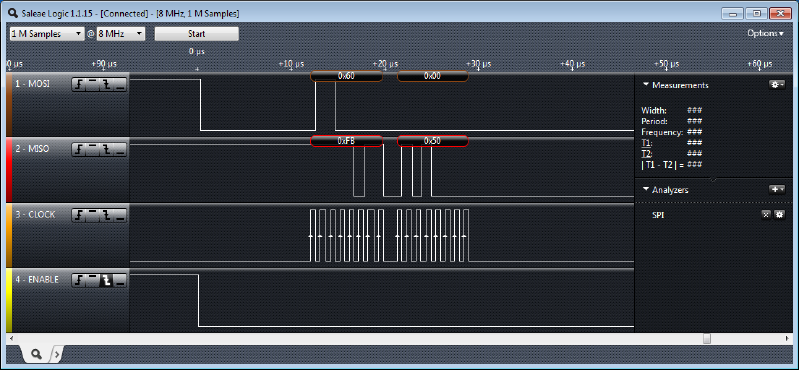
Task: Toggle rising edge trigger on CLOCK channel
Action: (79, 216)
